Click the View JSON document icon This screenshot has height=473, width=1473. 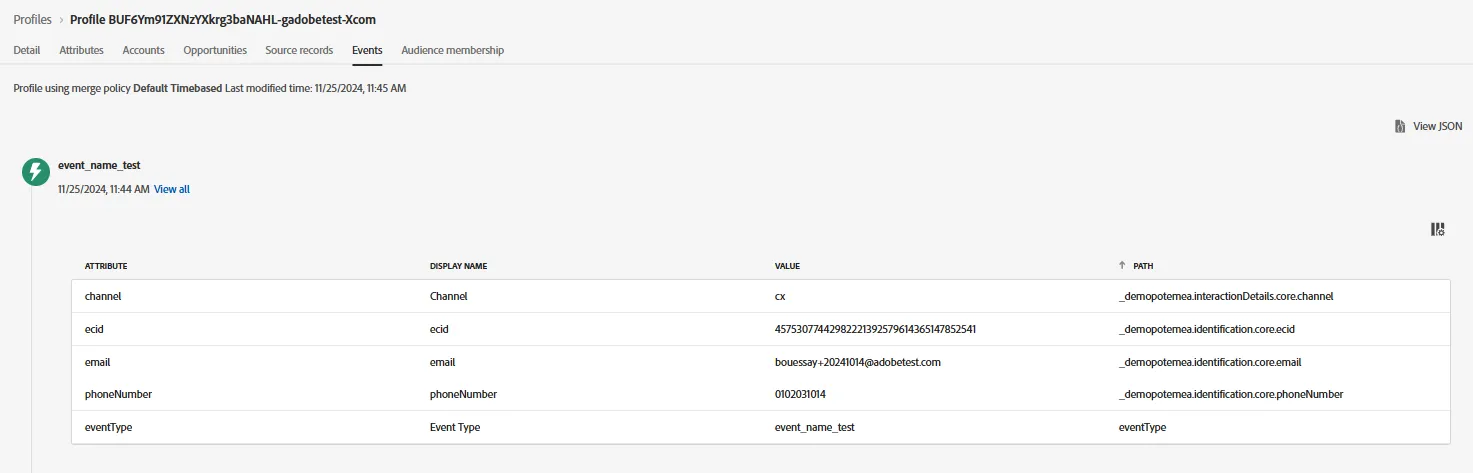1400,127
